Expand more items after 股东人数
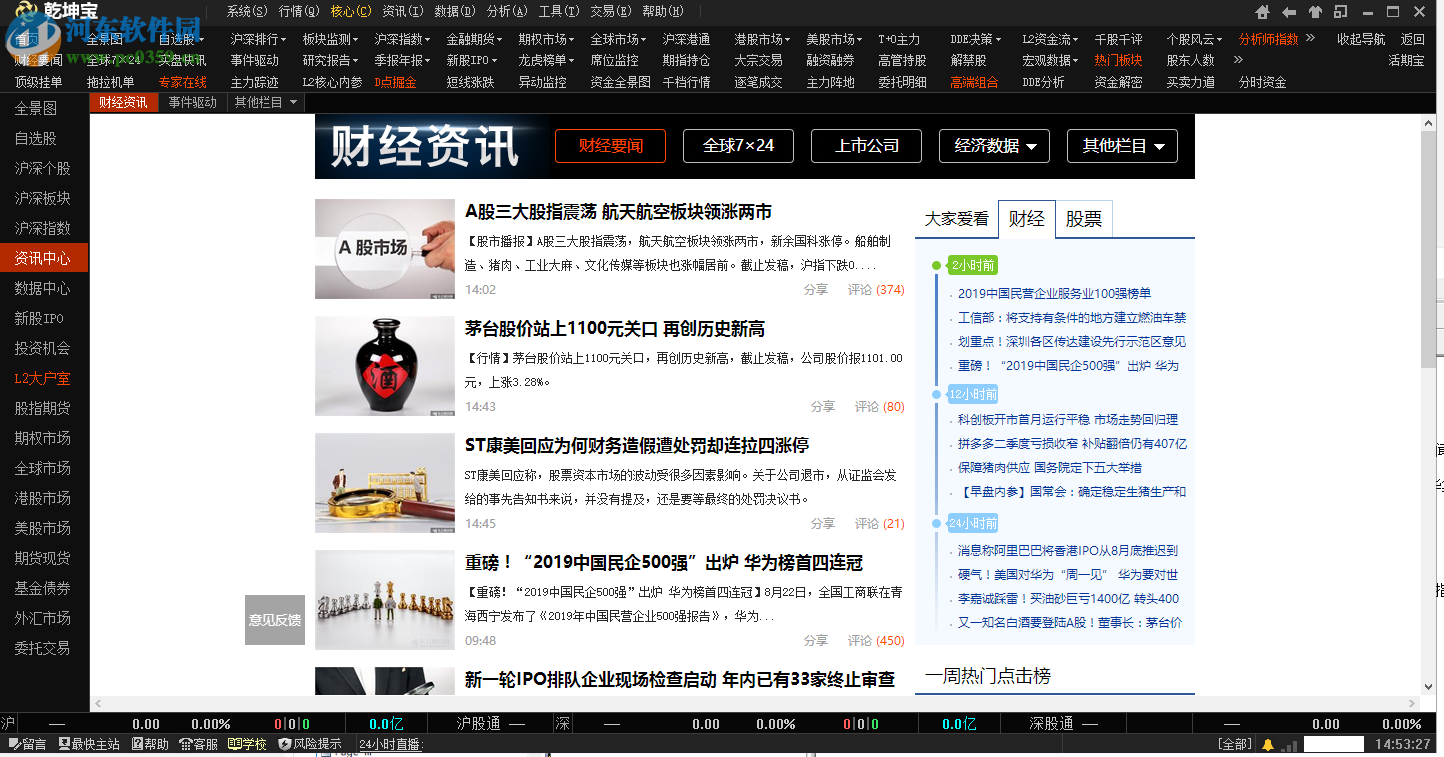 point(1238,60)
